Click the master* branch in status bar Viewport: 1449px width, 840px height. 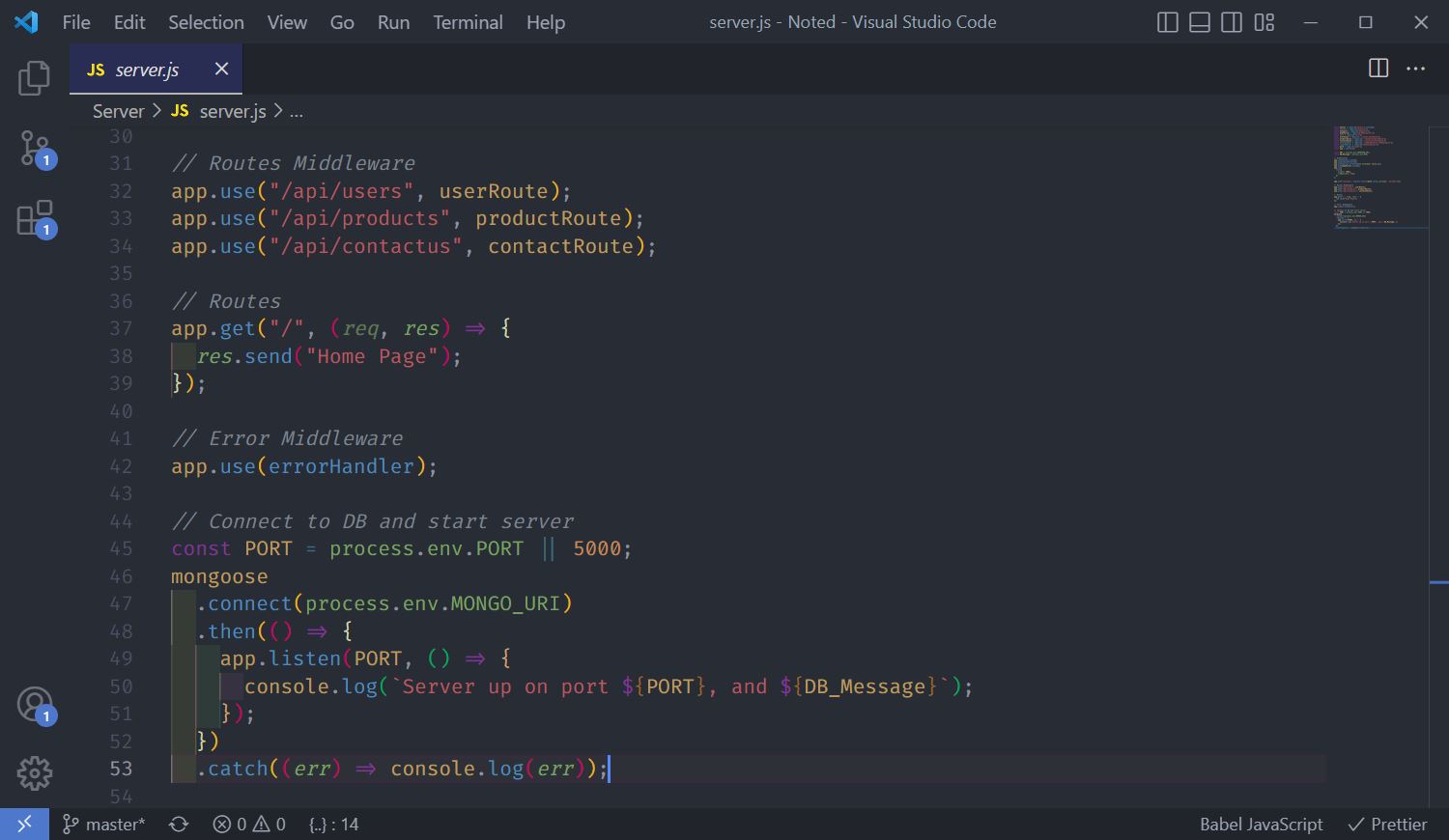click(104, 824)
